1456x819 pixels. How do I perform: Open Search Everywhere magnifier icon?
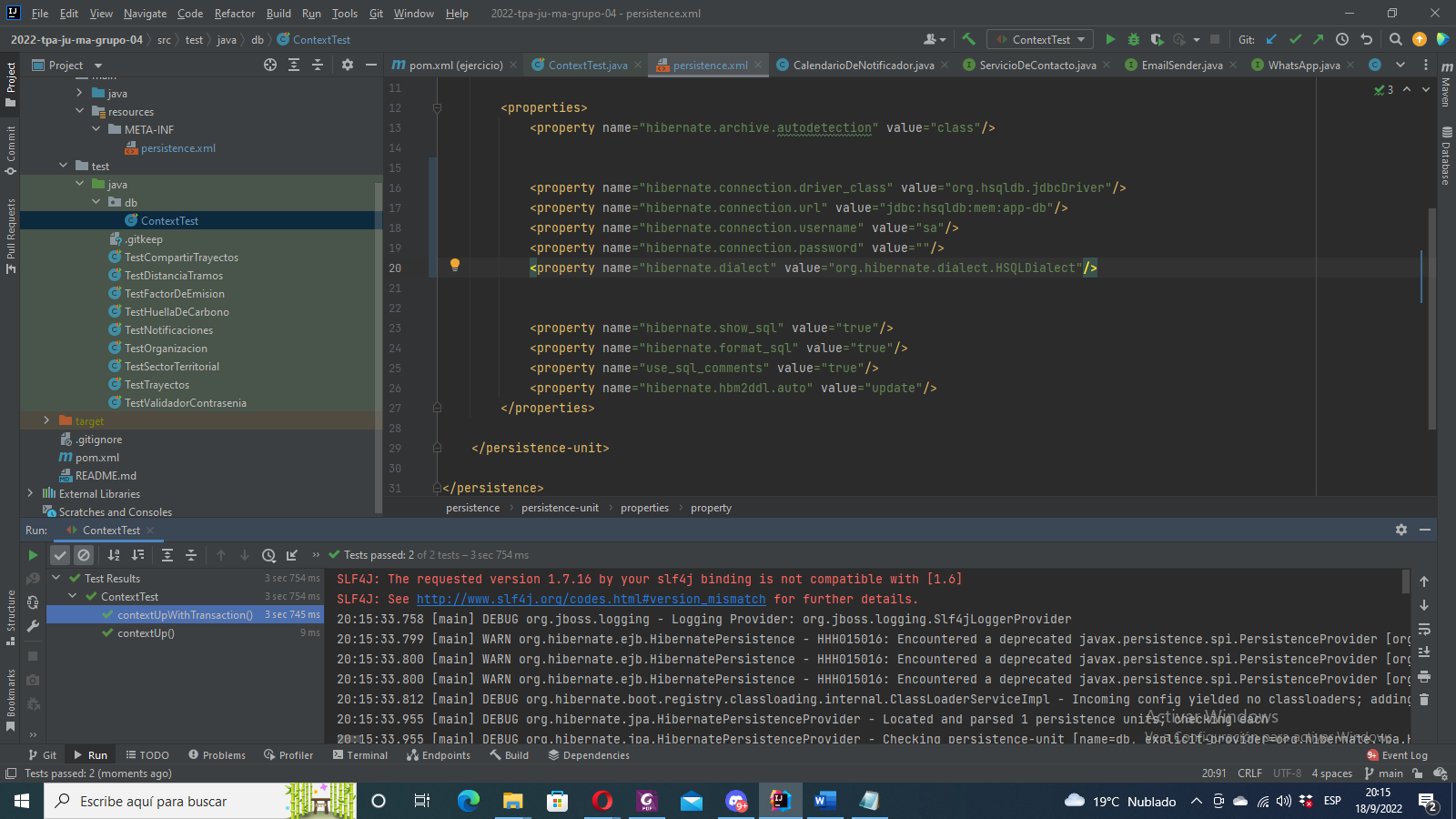[1396, 39]
